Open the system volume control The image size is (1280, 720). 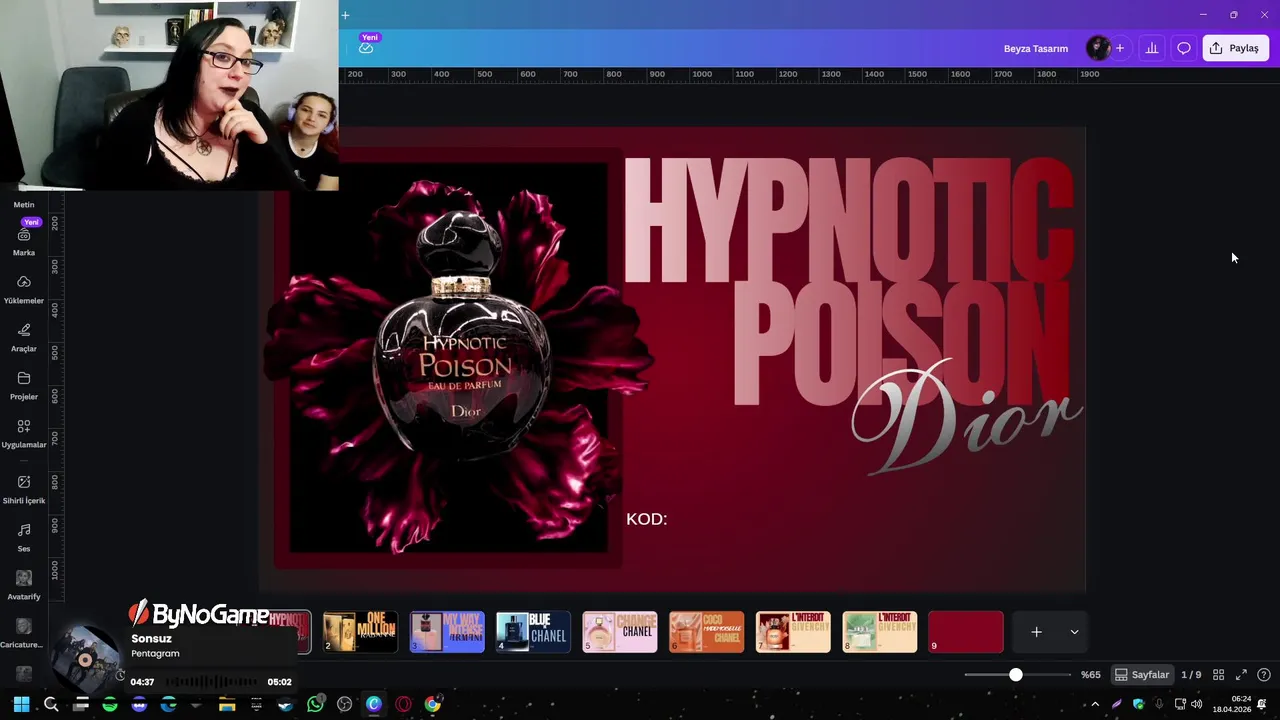1196,705
